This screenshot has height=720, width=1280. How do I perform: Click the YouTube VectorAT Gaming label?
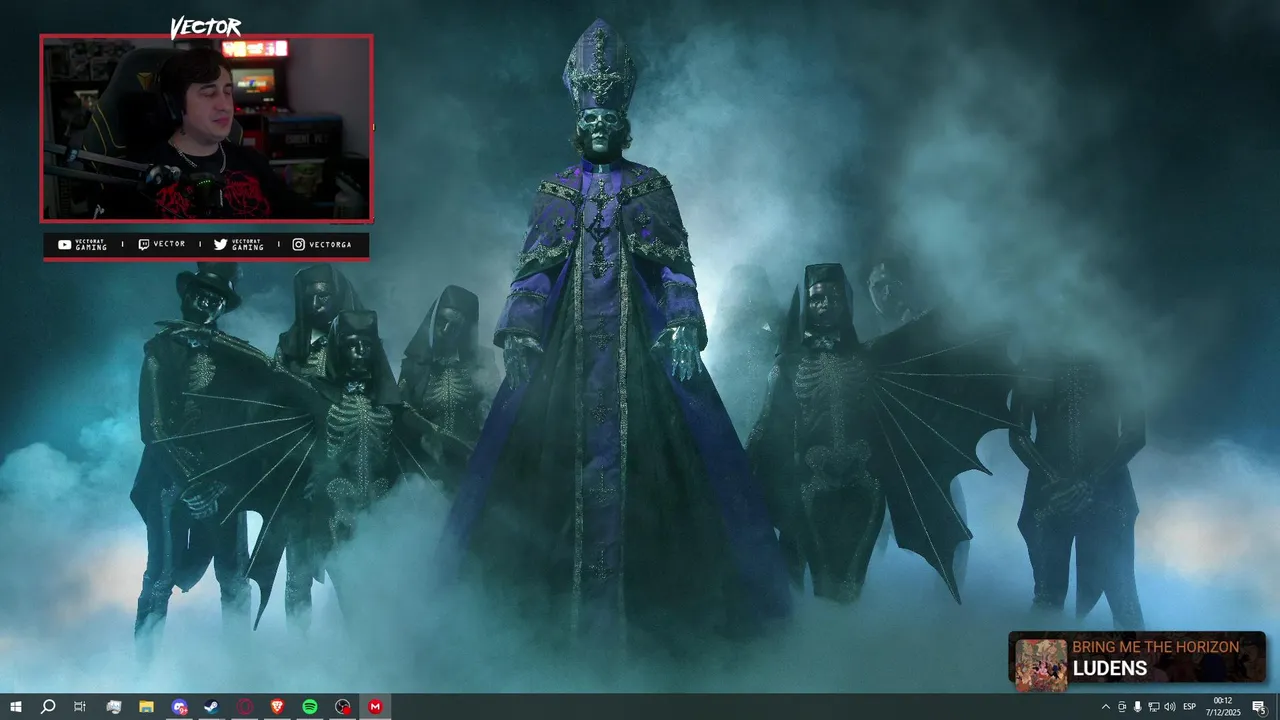(x=83, y=245)
